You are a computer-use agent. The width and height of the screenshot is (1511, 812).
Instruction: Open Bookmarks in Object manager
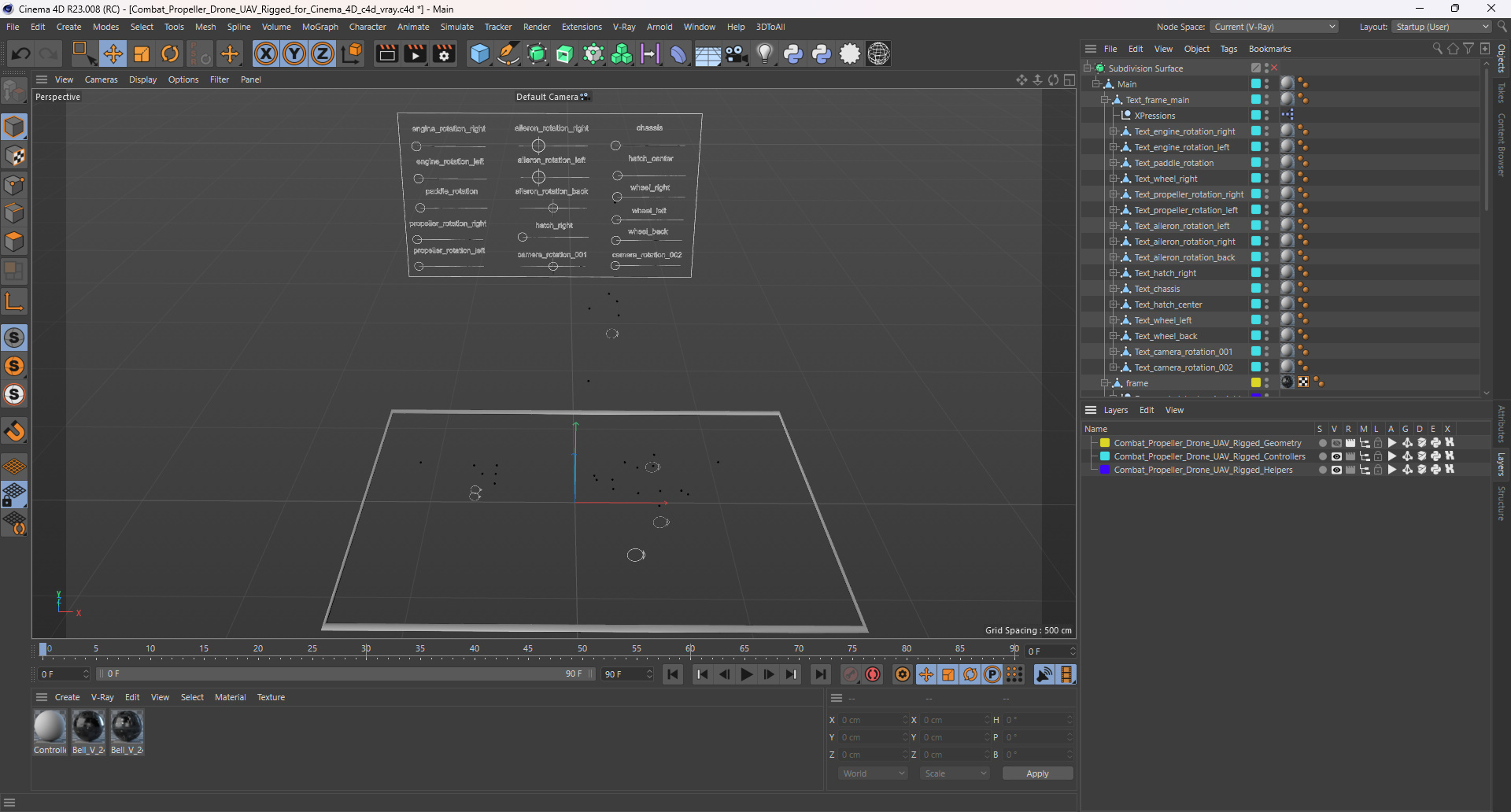pyautogui.click(x=1269, y=49)
